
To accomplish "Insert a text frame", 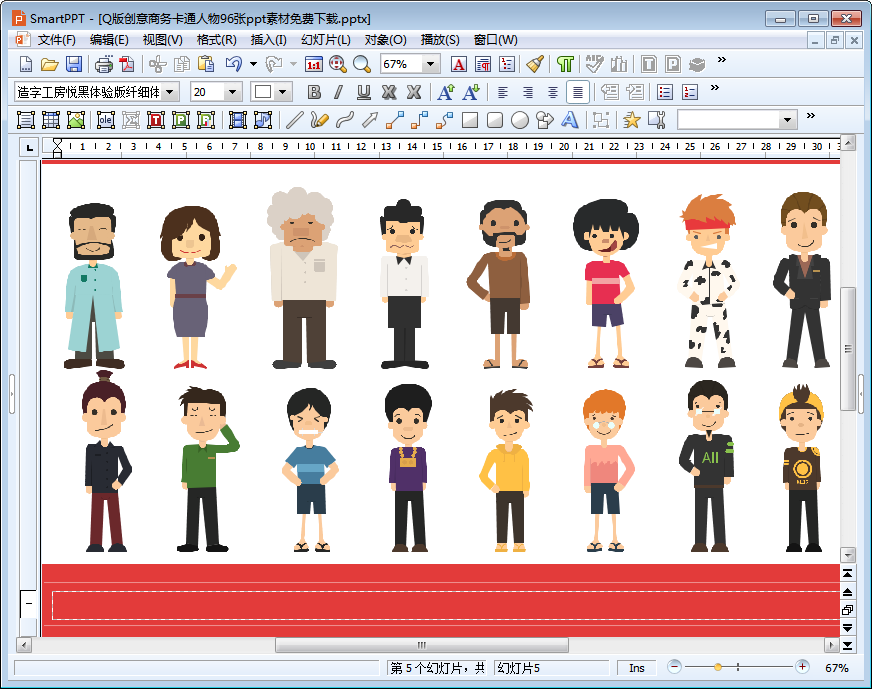I will pos(26,120).
